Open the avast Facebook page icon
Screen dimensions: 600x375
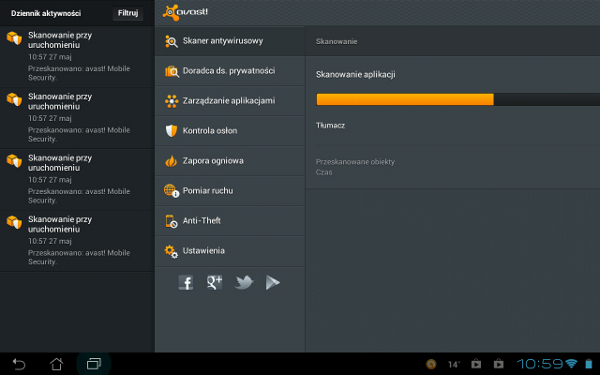186,283
